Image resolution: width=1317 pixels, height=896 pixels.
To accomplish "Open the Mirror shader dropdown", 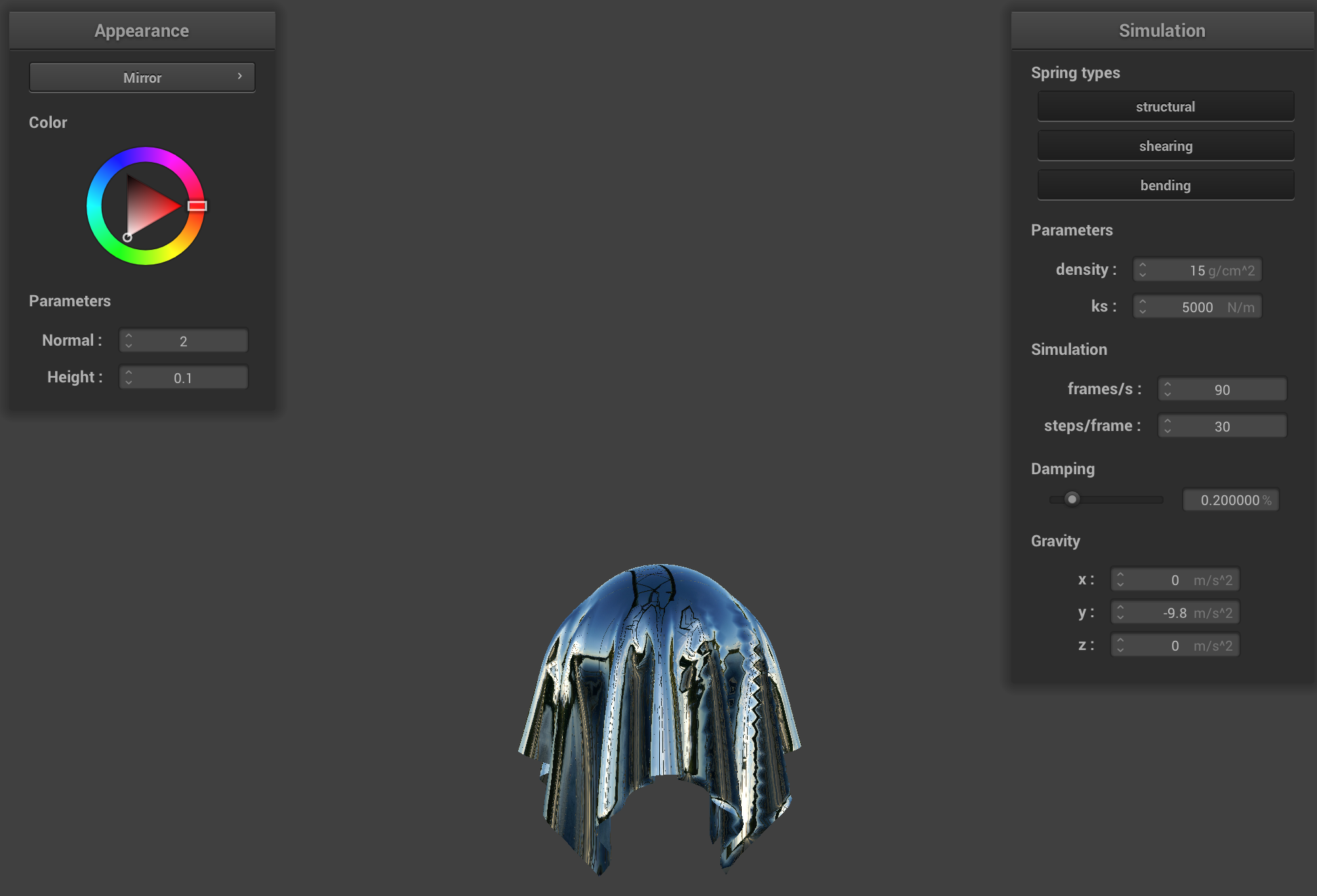I will click(142, 77).
